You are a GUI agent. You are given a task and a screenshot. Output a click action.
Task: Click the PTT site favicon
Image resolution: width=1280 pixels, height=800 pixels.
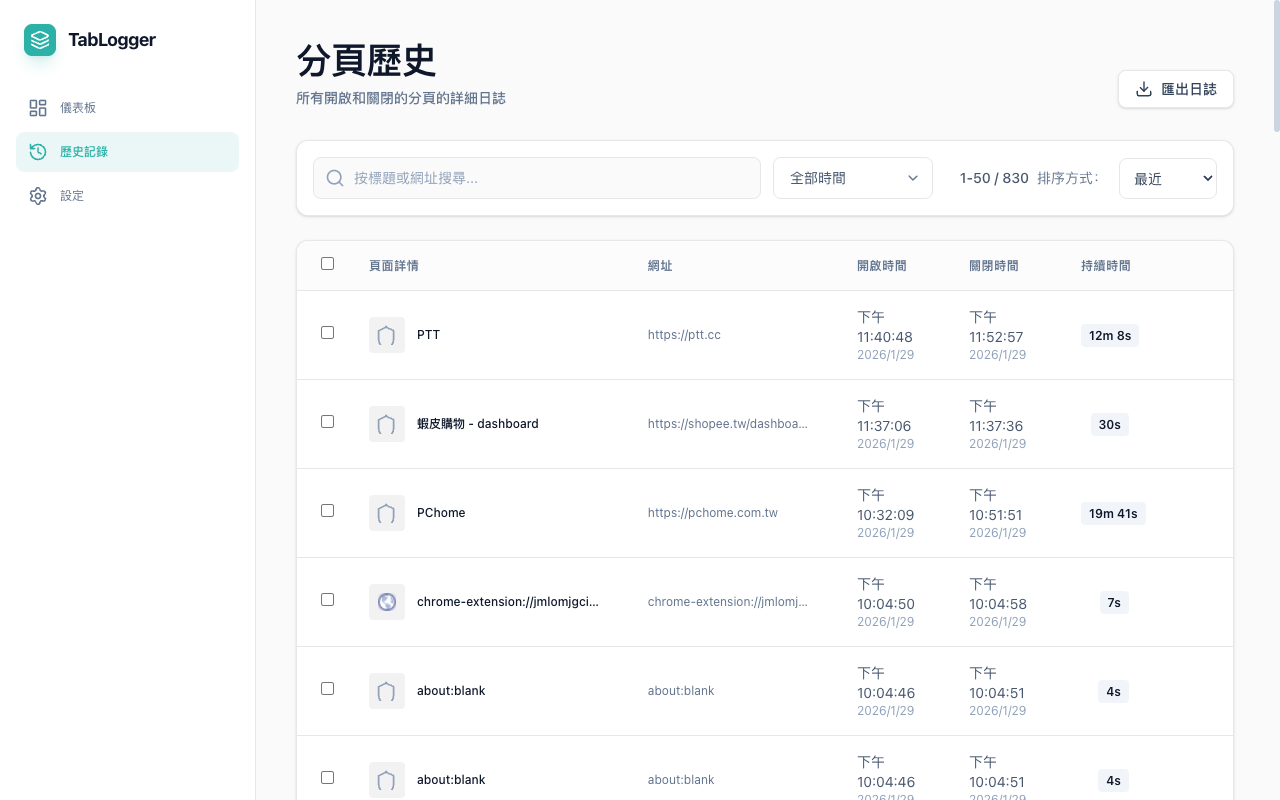(387, 334)
